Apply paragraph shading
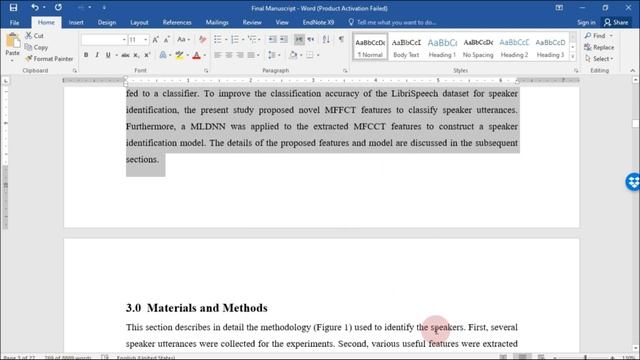This screenshot has height=360, width=640. [293, 55]
